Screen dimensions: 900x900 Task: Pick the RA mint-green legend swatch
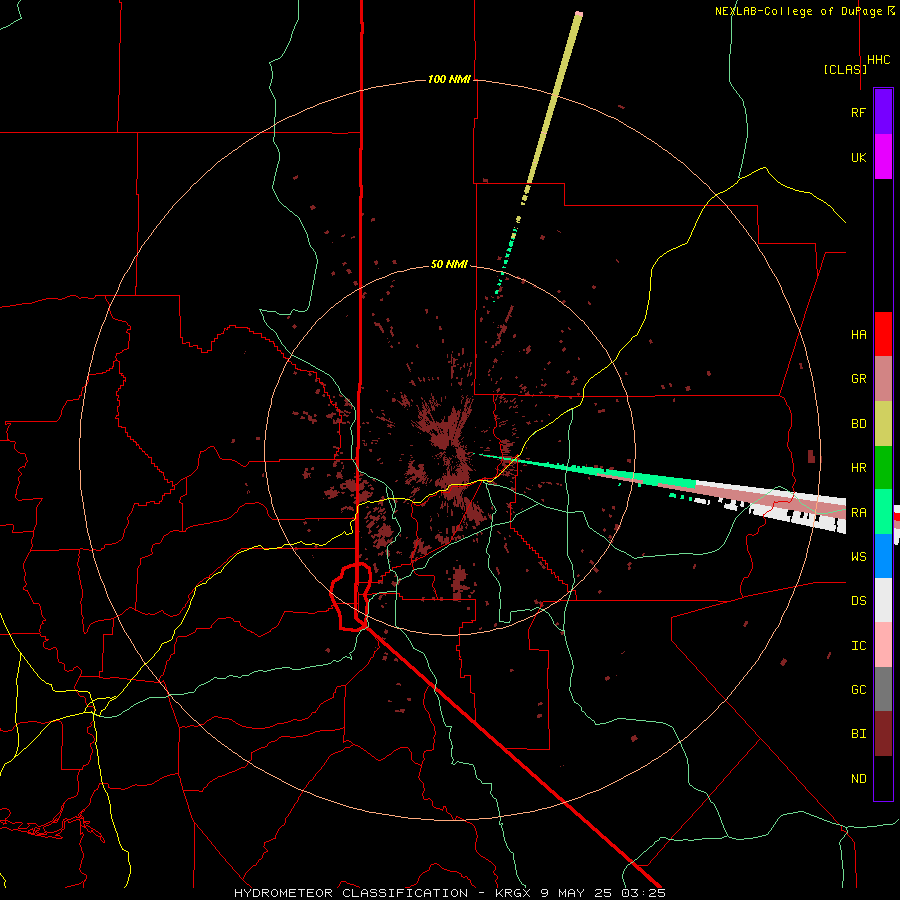coord(883,512)
